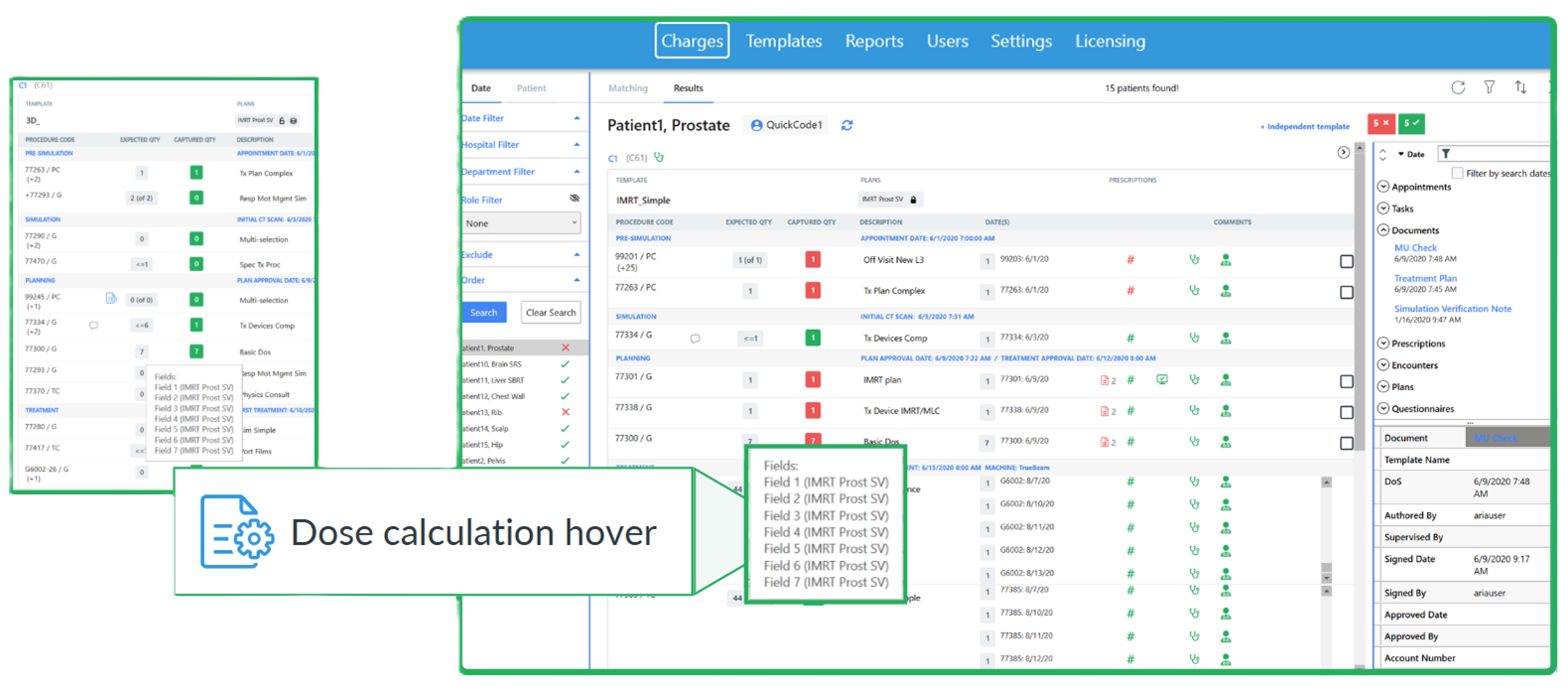Click the stethoscope icon beside C1 (C61)

pos(659,157)
